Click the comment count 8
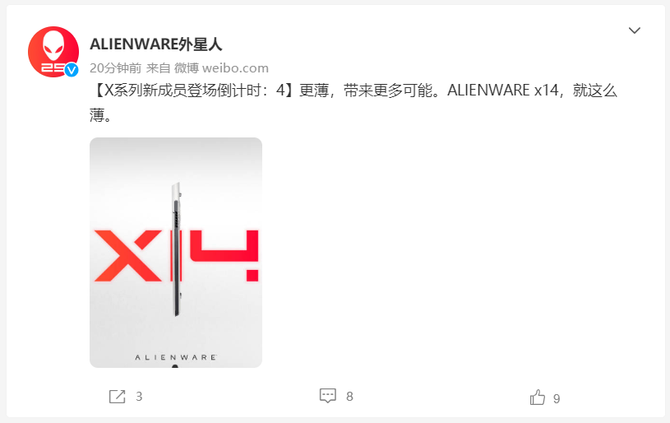This screenshot has height=423, width=670. (x=350, y=397)
